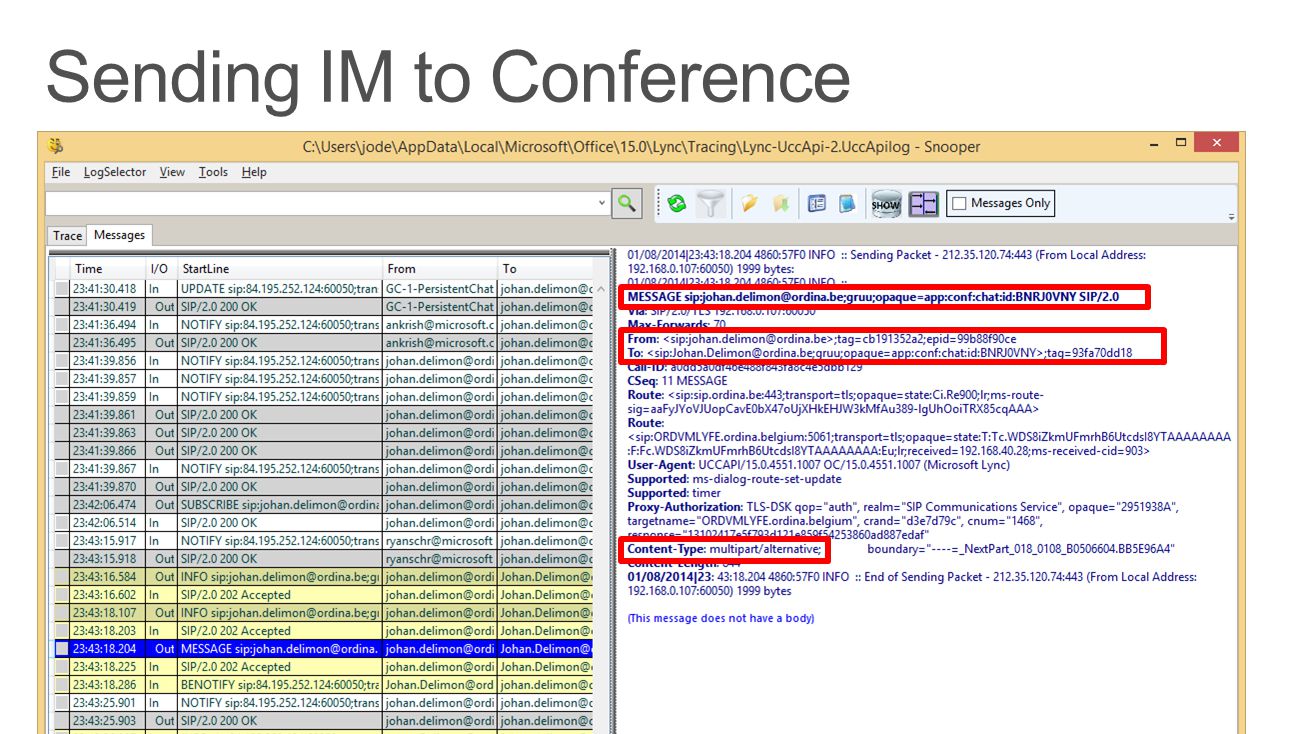The image size is (1305, 734).
Task: Expand the toolbar overflow options arrow
Action: (x=1231, y=215)
